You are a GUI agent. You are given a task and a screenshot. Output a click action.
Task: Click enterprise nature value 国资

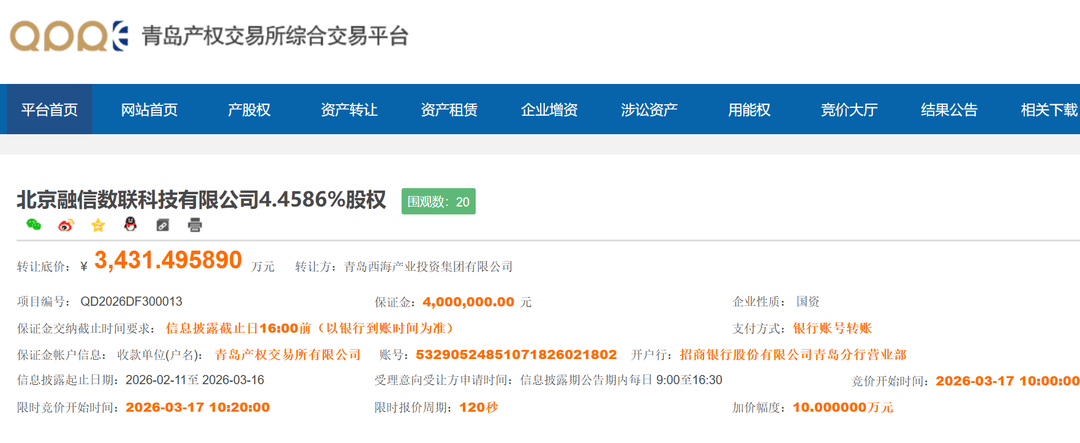coord(808,302)
